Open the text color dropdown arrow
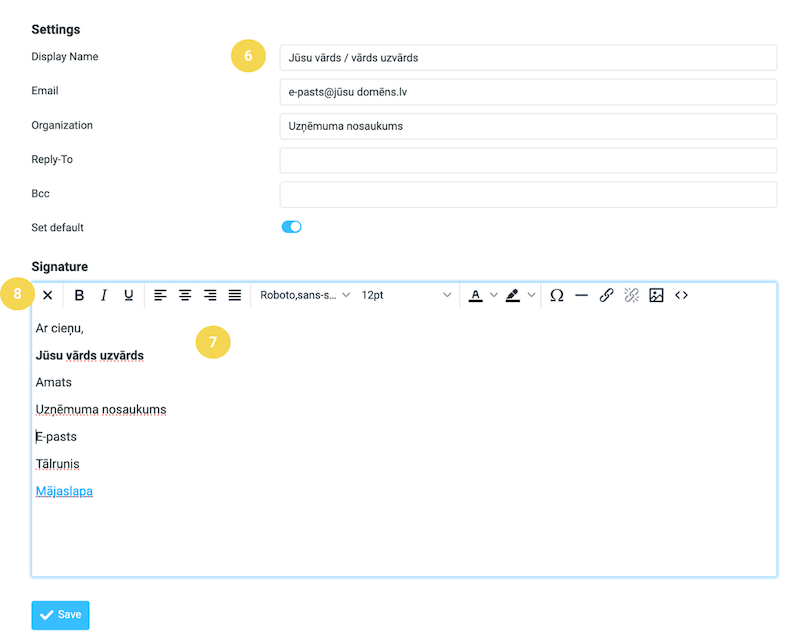 coord(494,295)
